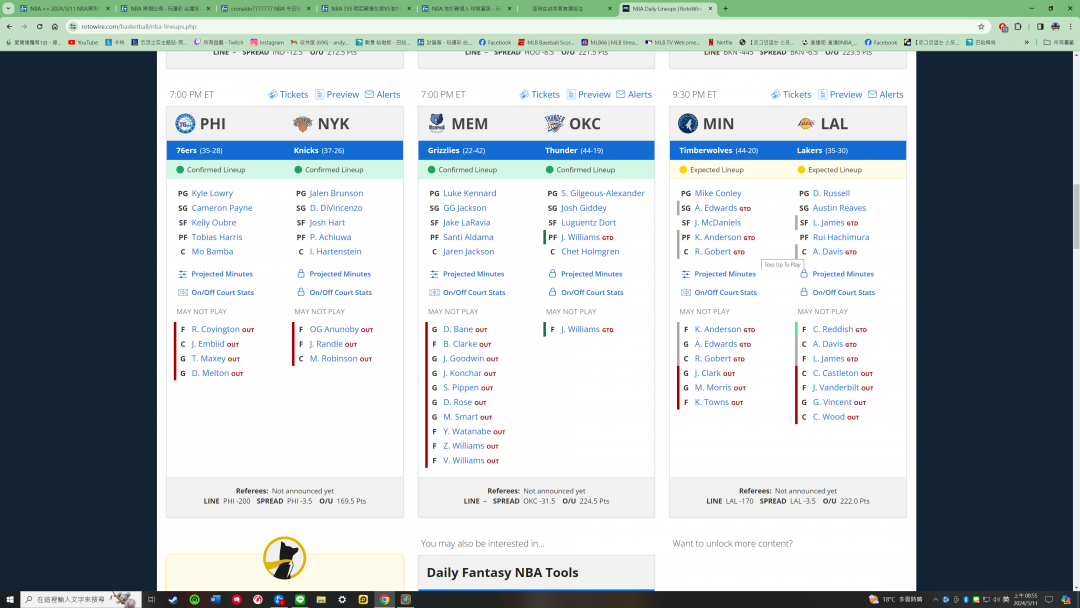Image resolution: width=1080 pixels, height=608 pixels.
Task: Select the NBA Daily Lineups RotoWire tab
Action: coord(667,8)
